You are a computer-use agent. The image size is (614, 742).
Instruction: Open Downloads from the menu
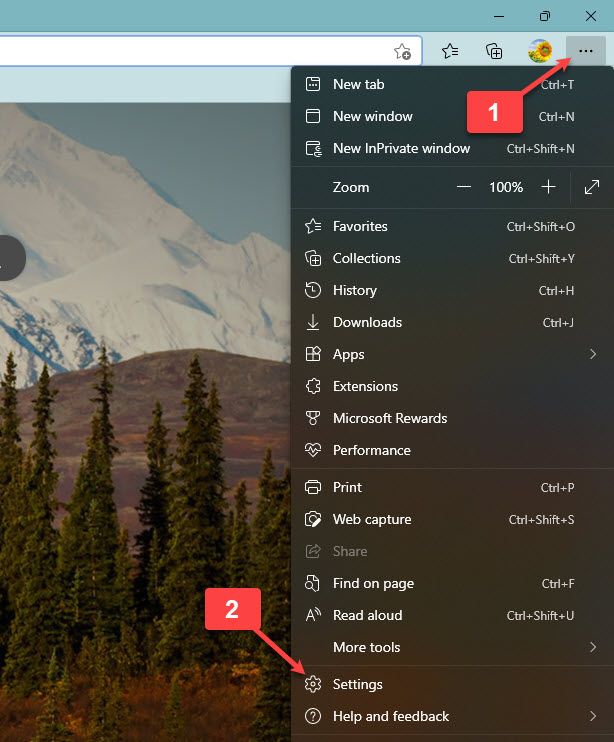367,322
